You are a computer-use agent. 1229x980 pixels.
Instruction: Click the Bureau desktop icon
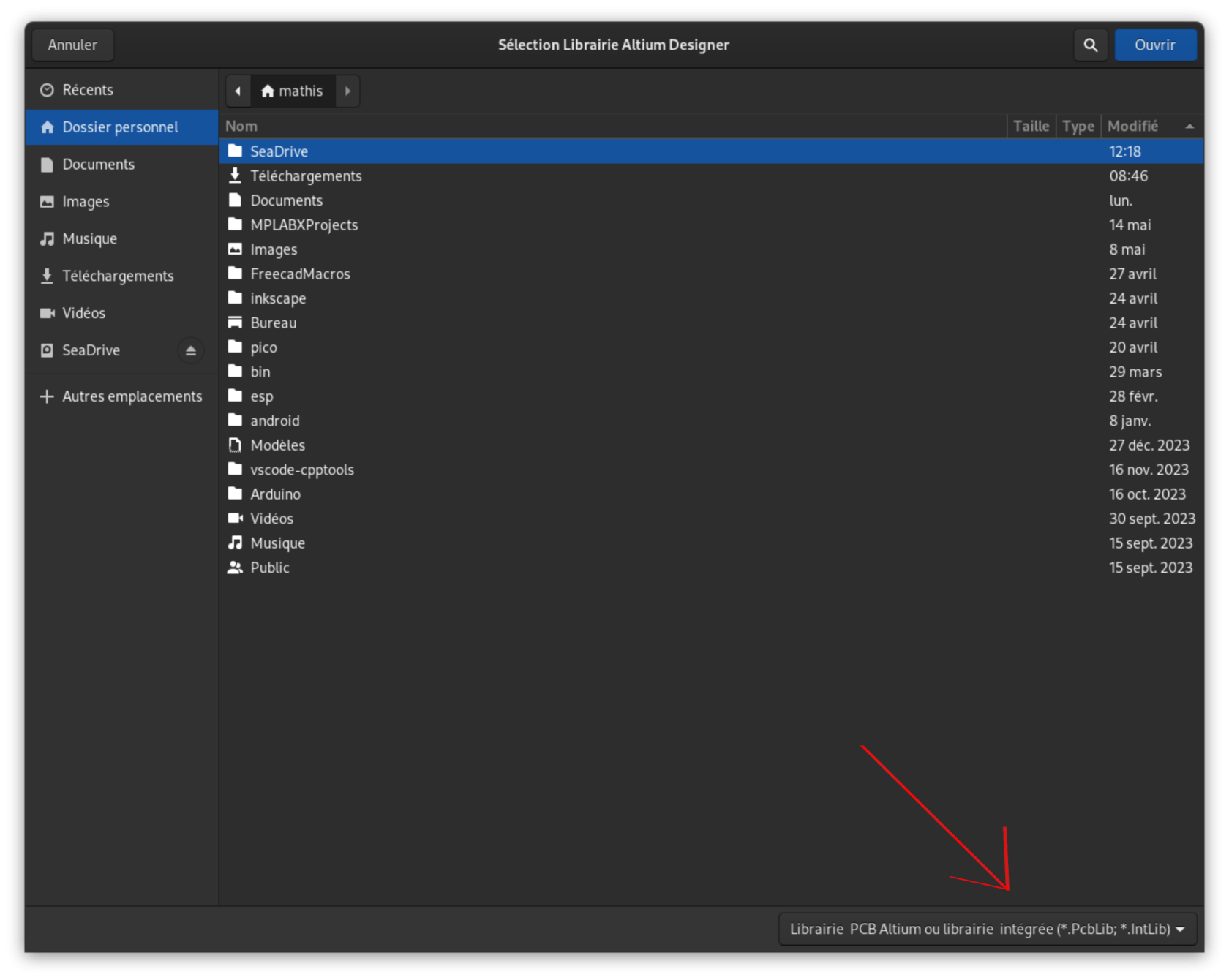coord(235,323)
